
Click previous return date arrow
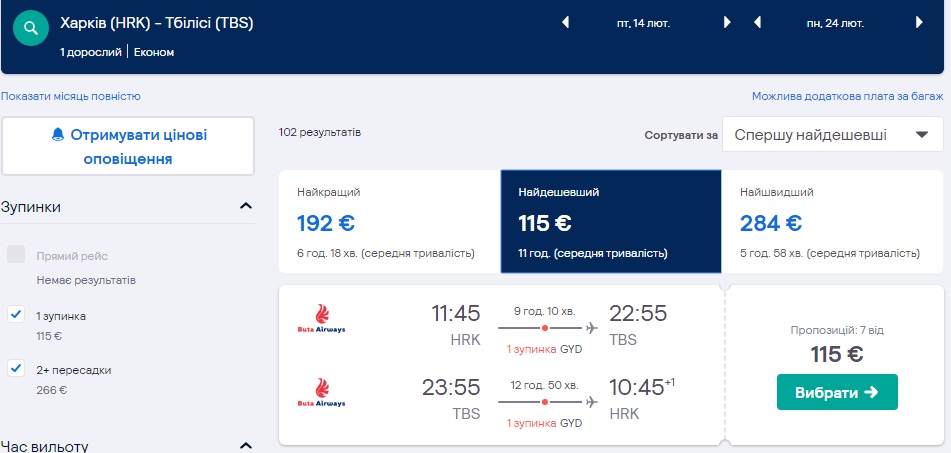757,22
